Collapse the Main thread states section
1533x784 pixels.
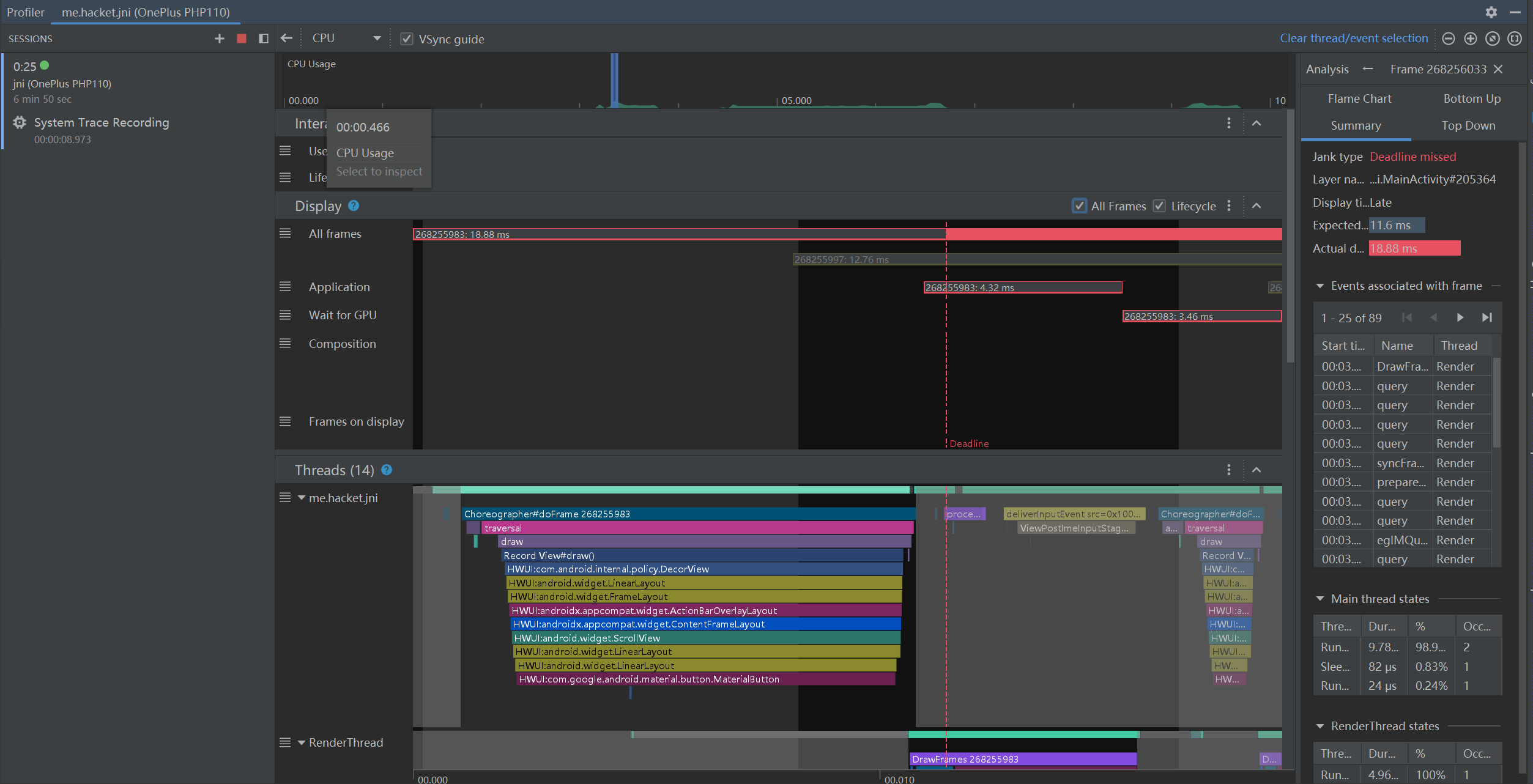tap(1320, 599)
